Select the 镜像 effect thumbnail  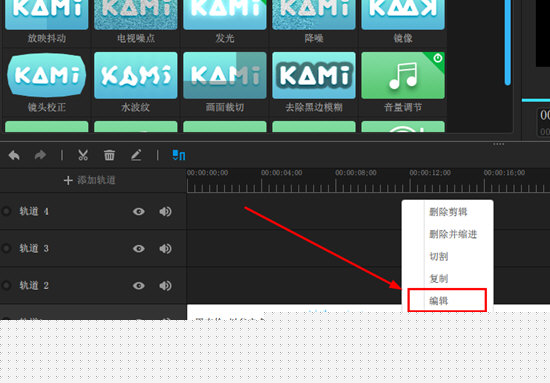coord(403,14)
